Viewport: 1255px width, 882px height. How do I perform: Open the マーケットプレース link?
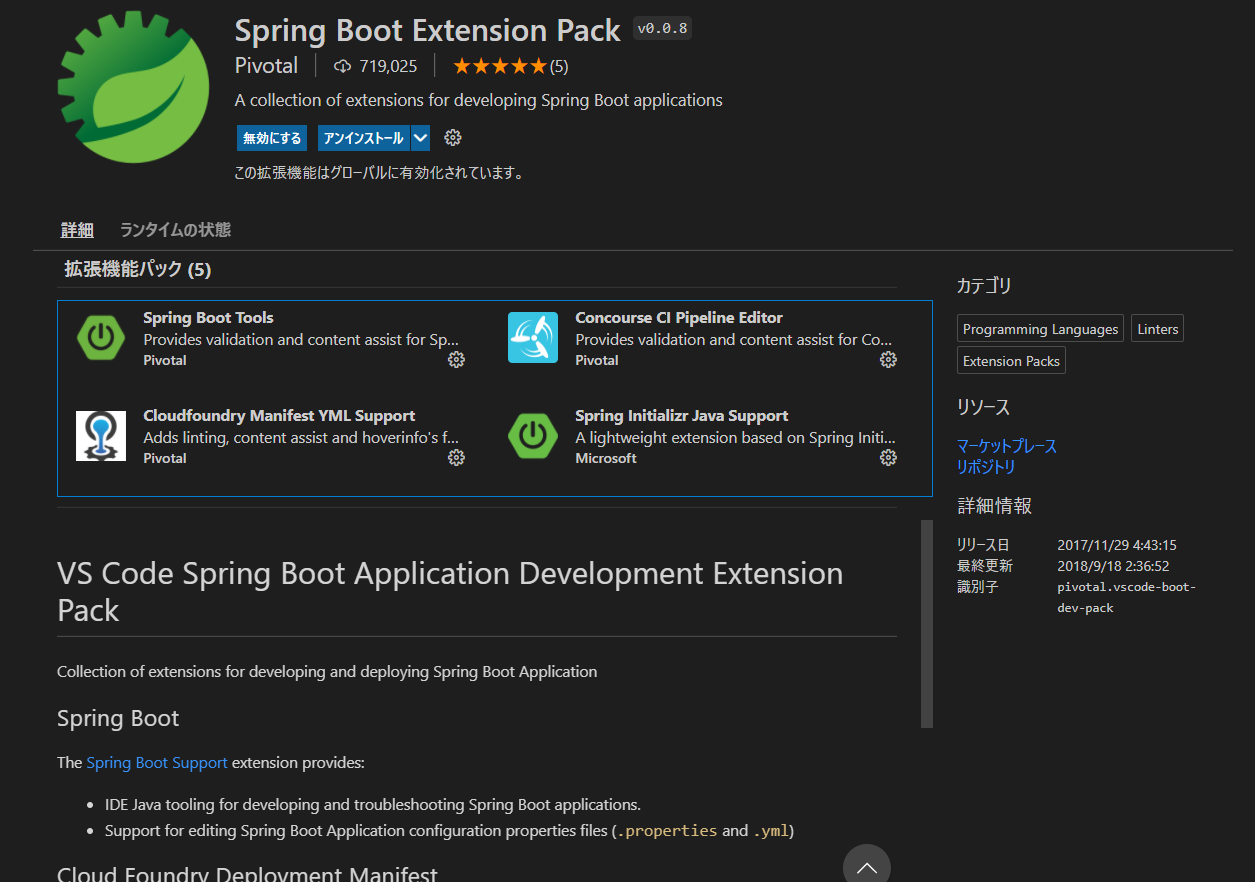(1007, 446)
